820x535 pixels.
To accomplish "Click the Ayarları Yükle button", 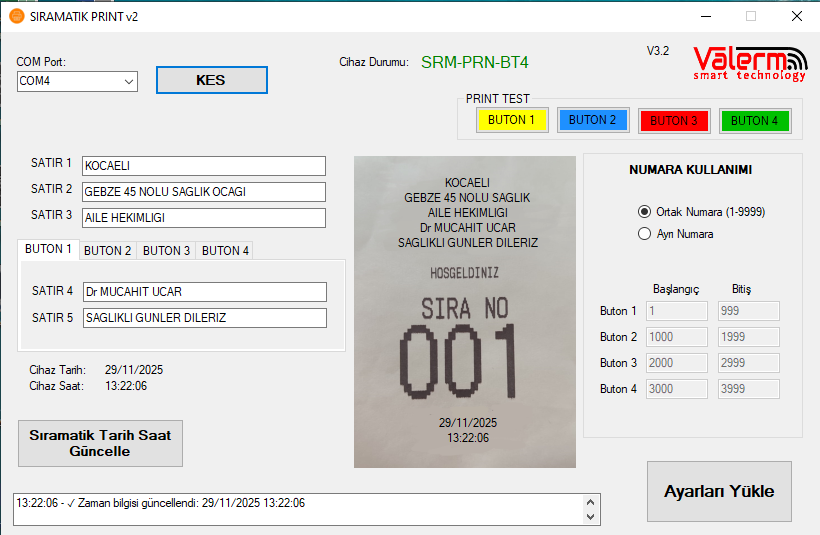I will click(x=719, y=491).
